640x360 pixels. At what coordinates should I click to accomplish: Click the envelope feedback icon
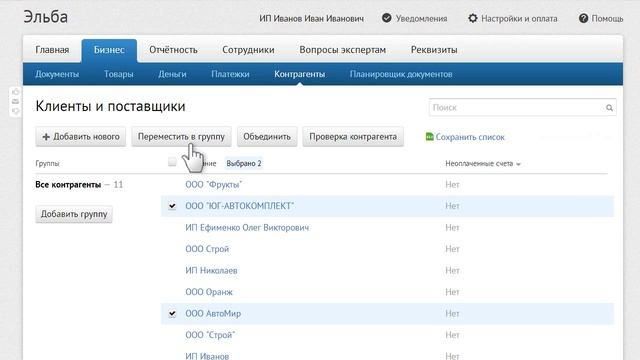pos(16,101)
